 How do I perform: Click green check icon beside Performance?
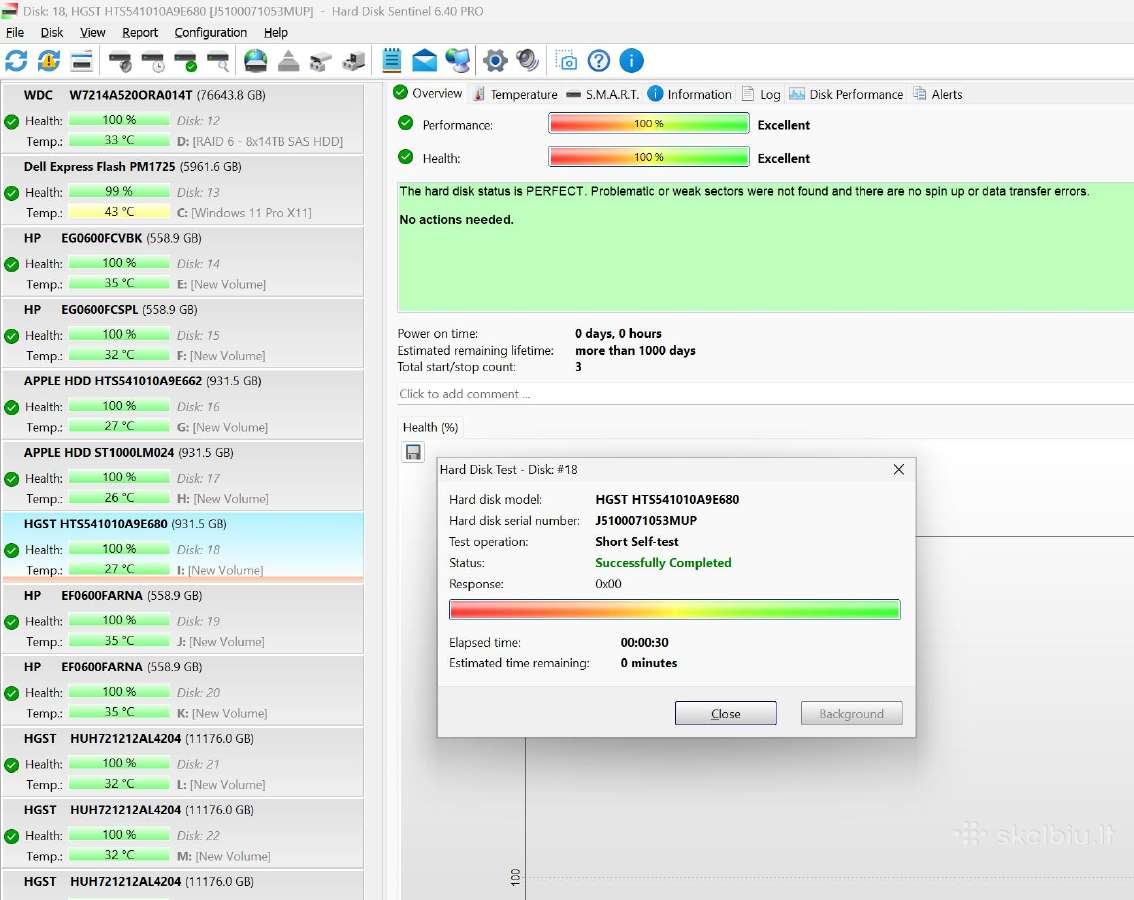click(x=406, y=124)
